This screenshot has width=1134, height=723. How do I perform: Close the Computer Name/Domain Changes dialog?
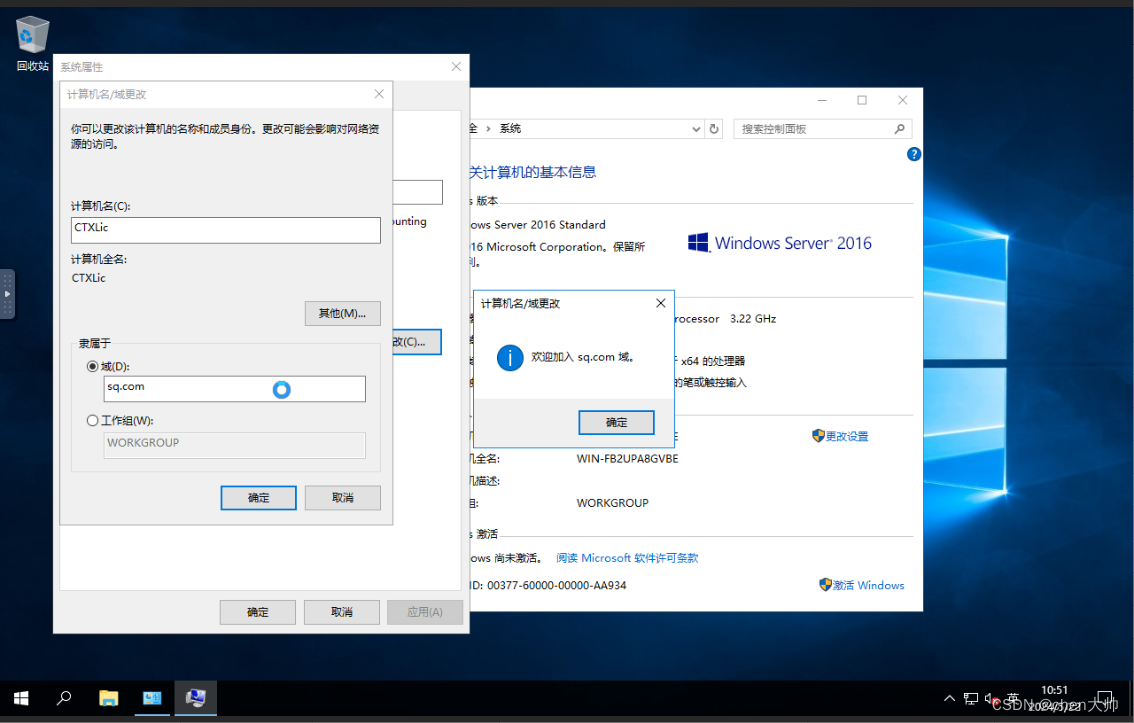point(379,94)
